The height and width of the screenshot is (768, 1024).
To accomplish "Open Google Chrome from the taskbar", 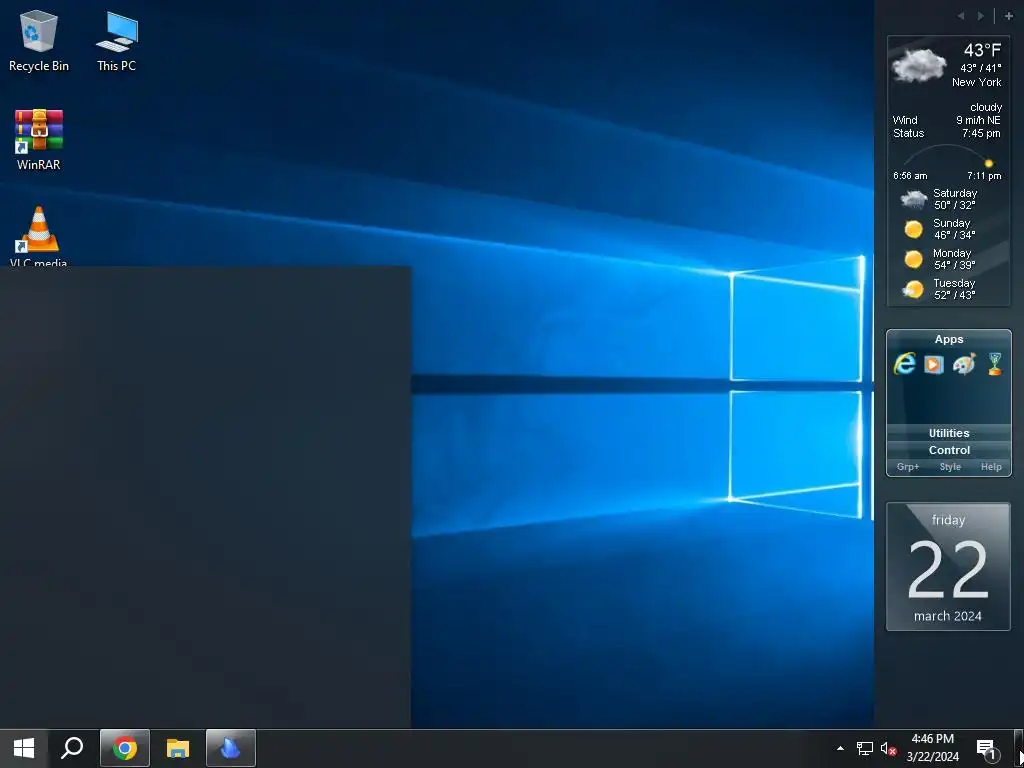I will click(x=125, y=748).
